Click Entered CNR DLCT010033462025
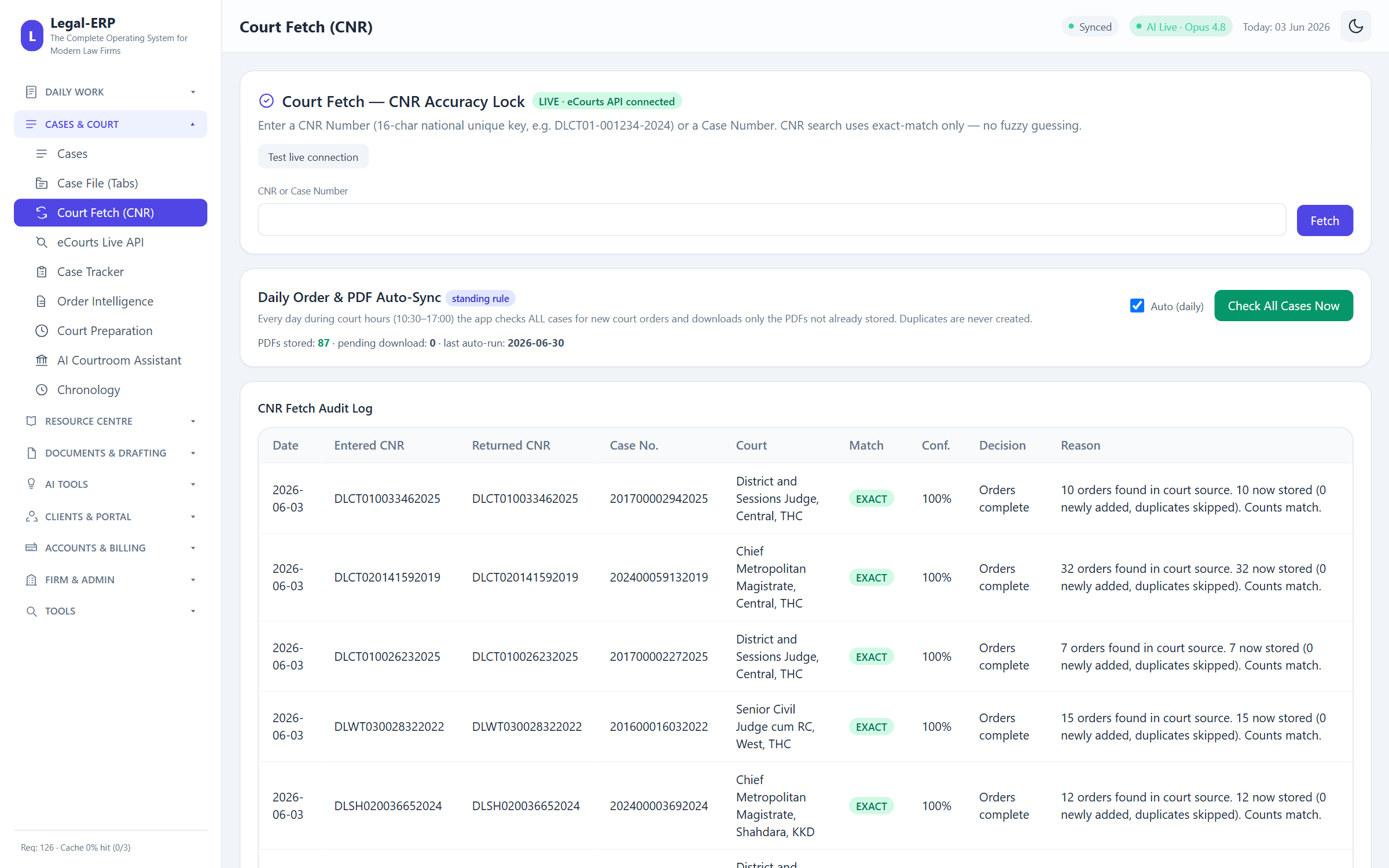This screenshot has height=868, width=1389. 387,498
